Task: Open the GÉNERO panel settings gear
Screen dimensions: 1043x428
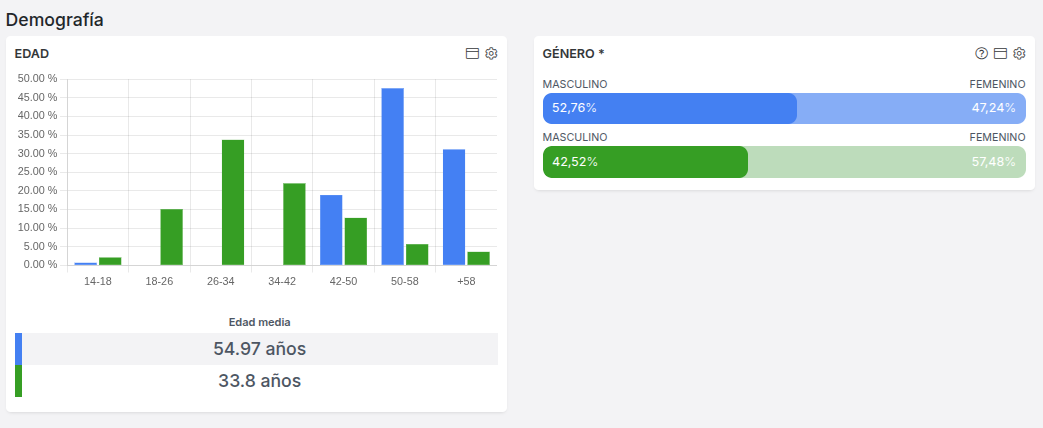Action: point(1019,54)
